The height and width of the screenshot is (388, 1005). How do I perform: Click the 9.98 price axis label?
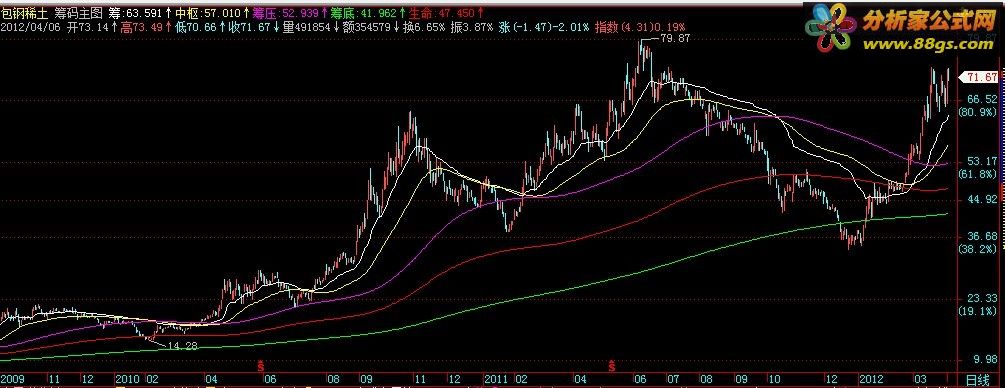pyautogui.click(x=985, y=359)
